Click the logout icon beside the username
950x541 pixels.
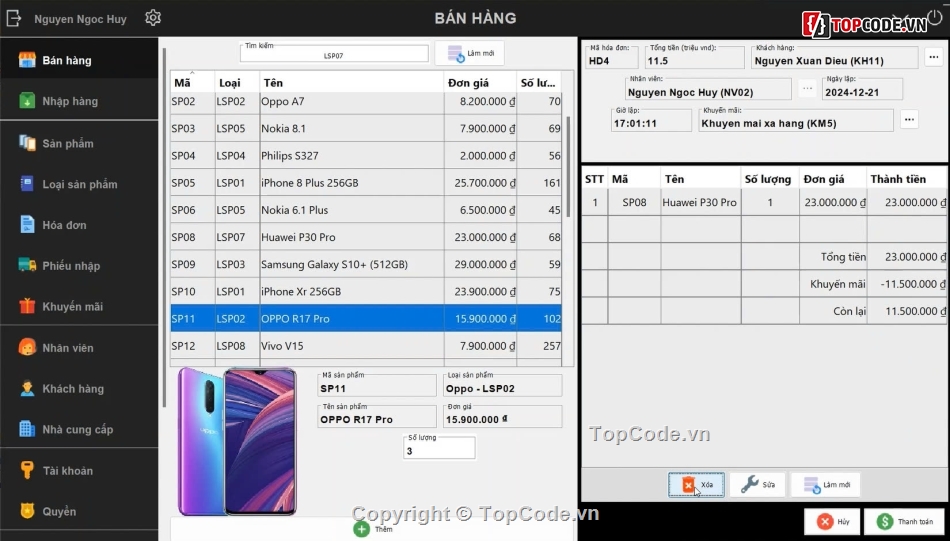13,18
